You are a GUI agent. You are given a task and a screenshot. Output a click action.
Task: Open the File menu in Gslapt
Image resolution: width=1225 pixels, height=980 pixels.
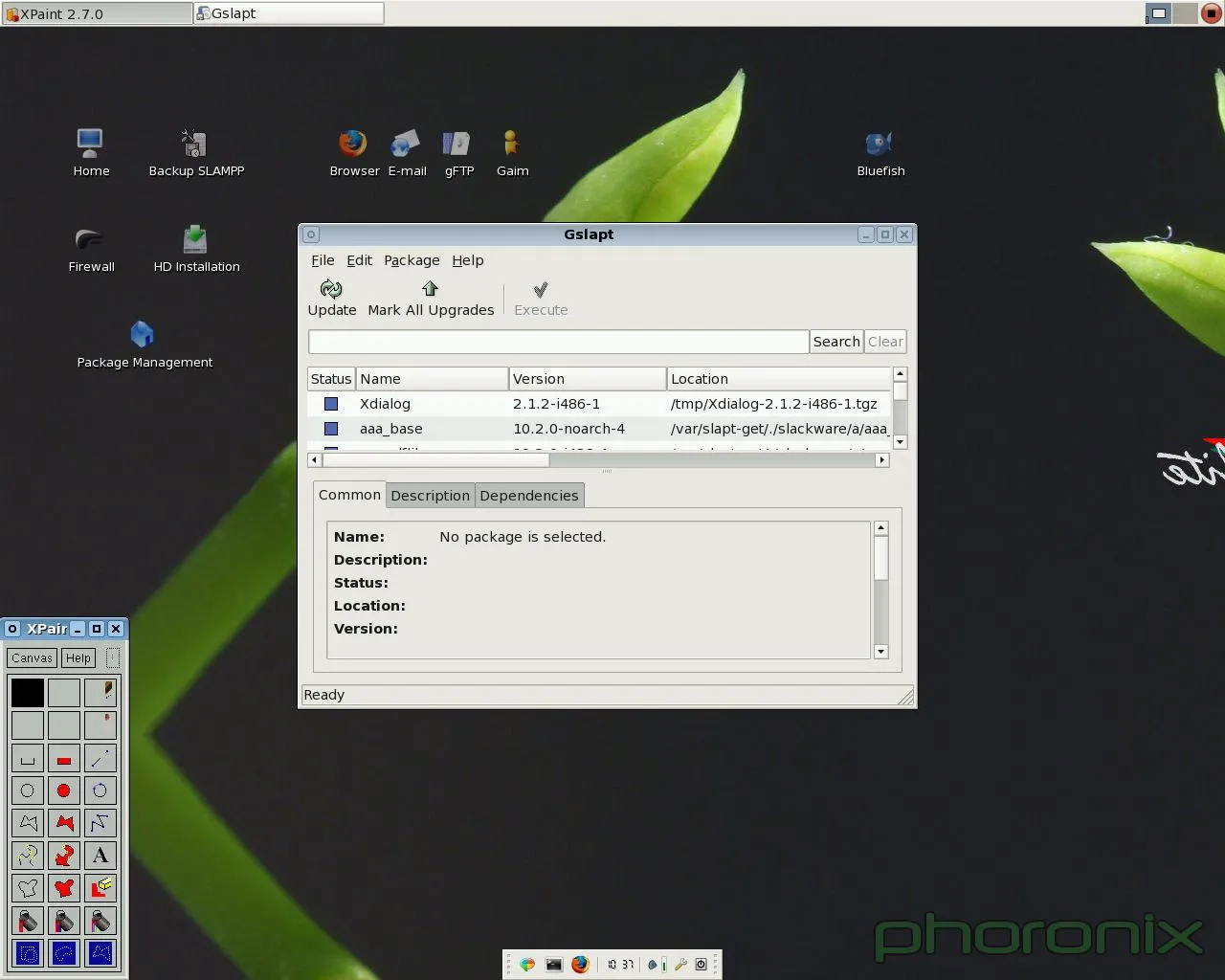[x=323, y=260]
